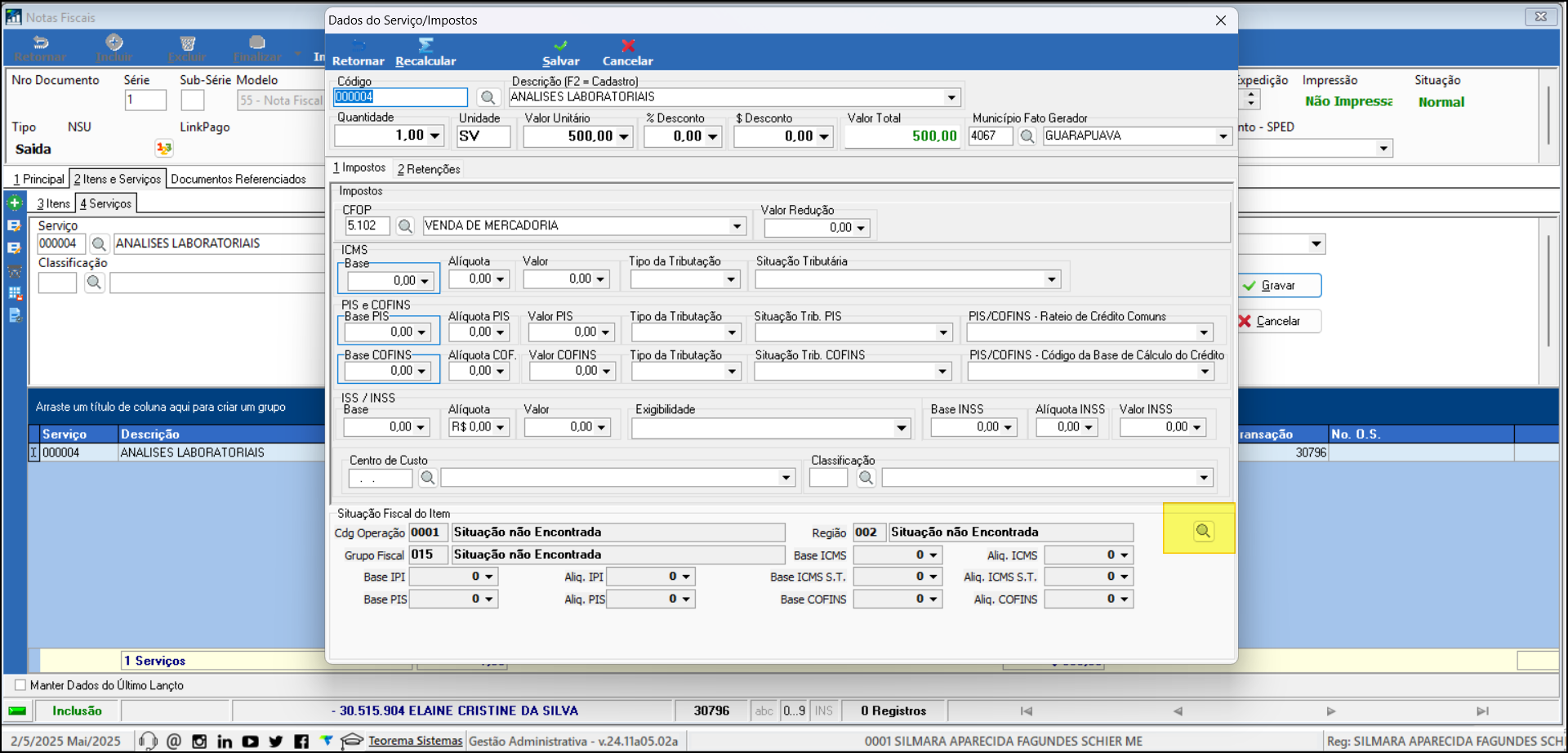Click the Recalcular toolbar icon
Viewport: 1568px width, 753px height.
click(425, 46)
